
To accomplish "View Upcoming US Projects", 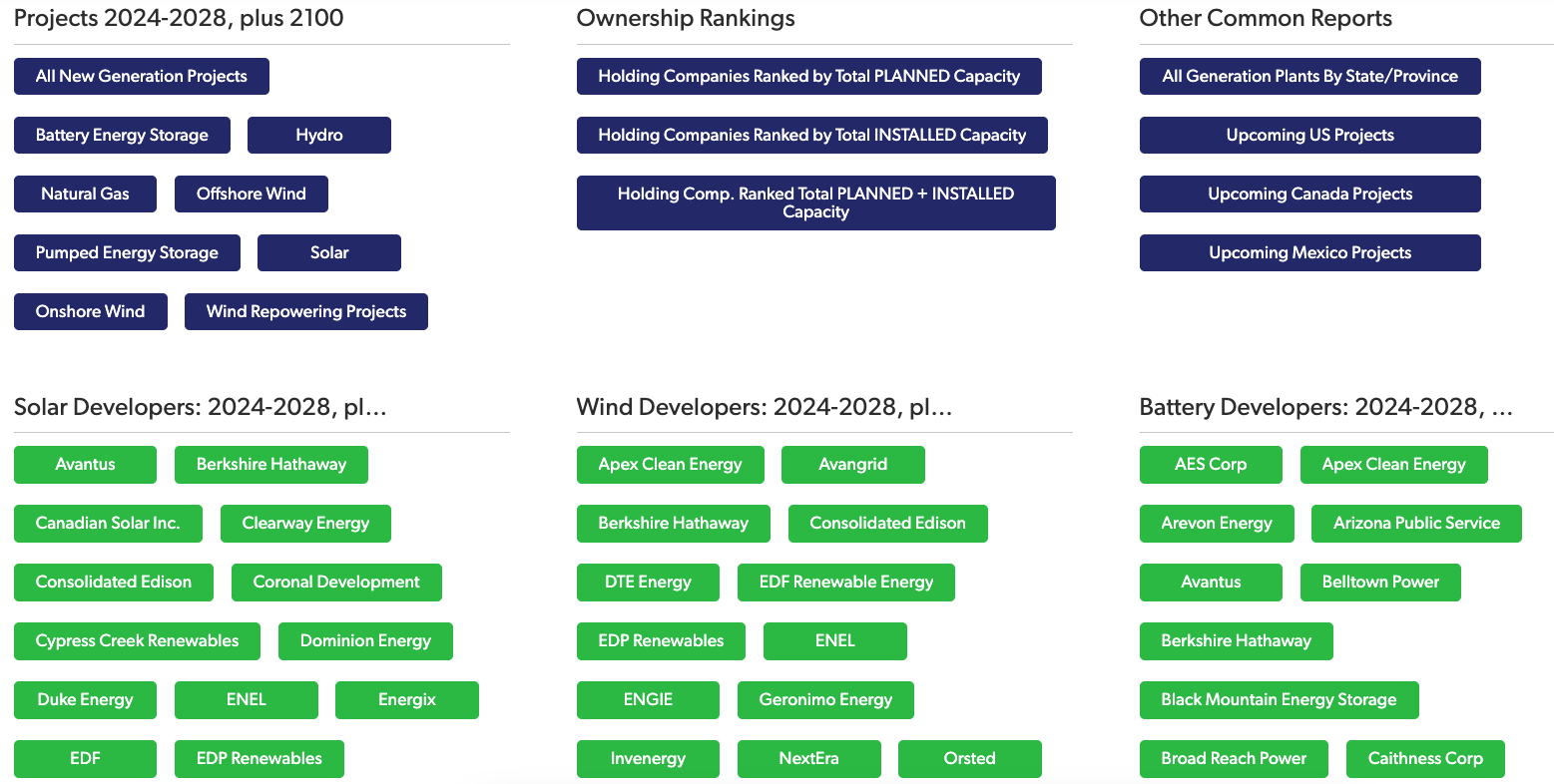I will click(x=1310, y=135).
